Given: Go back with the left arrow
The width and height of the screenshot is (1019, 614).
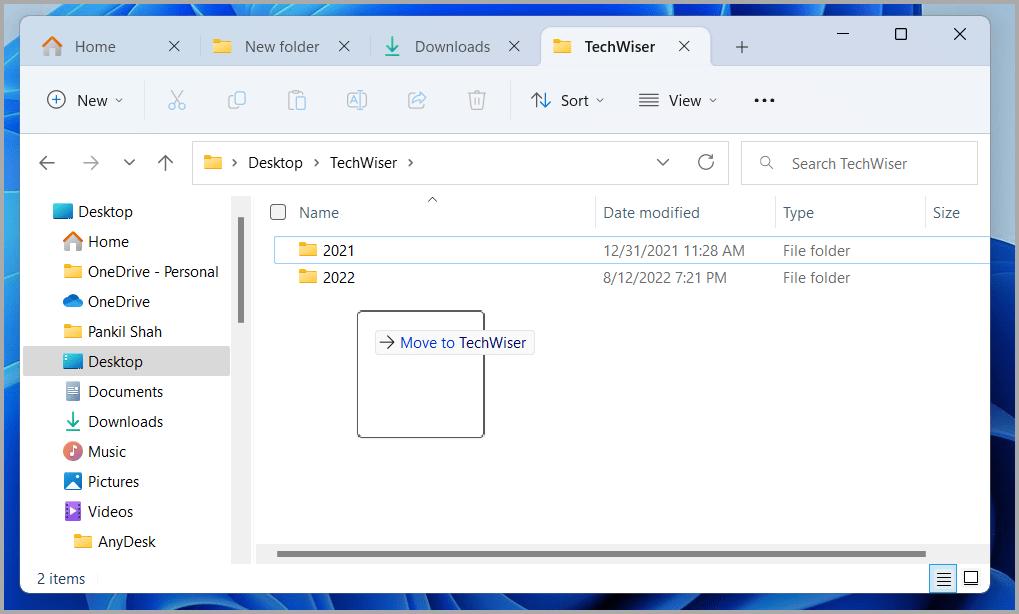Looking at the screenshot, I should [47, 162].
